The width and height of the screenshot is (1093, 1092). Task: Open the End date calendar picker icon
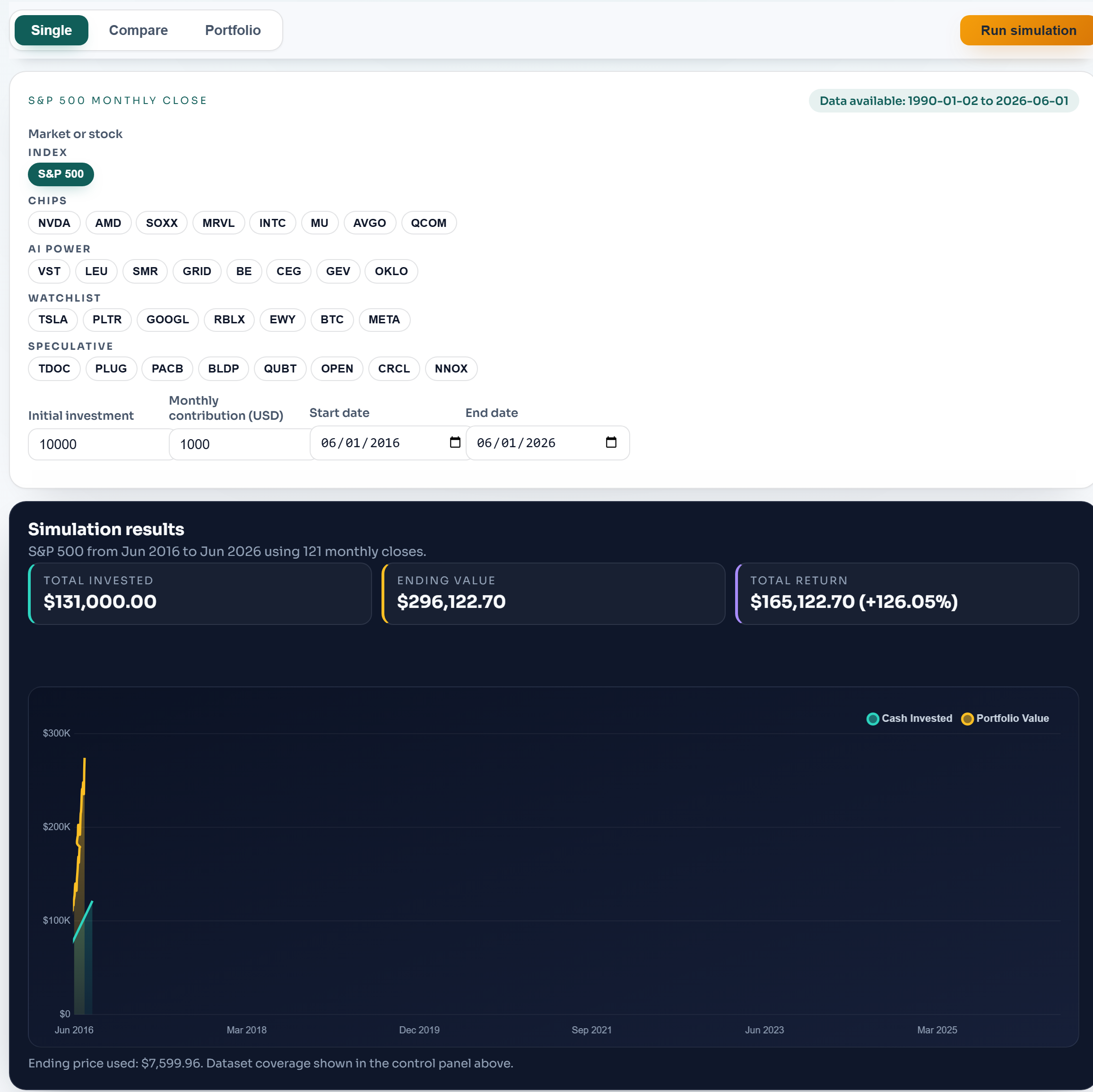[611, 442]
